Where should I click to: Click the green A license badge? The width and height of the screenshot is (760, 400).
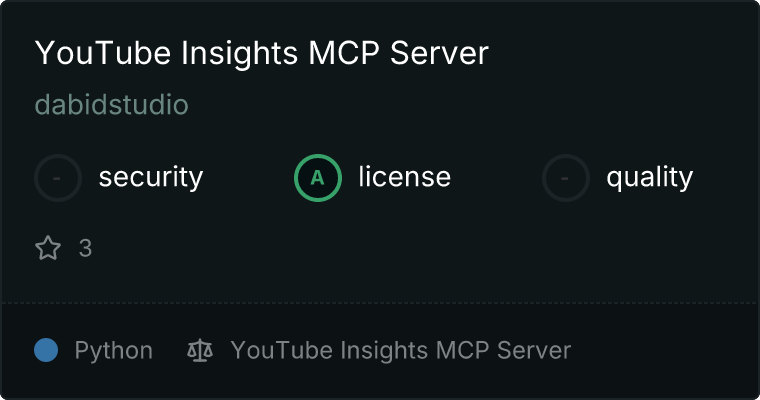[x=318, y=178]
